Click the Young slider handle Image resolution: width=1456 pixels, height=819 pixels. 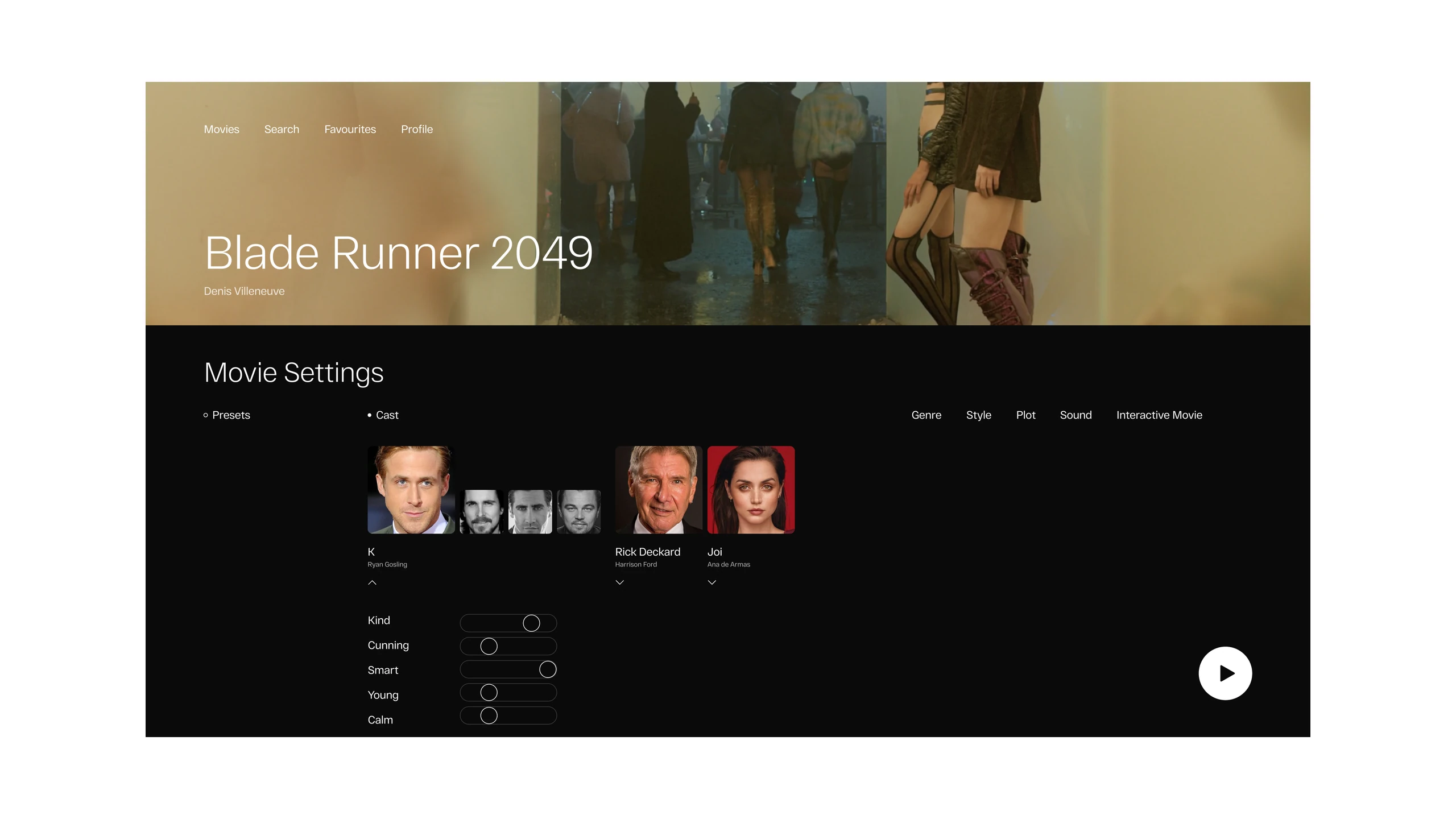coord(489,692)
